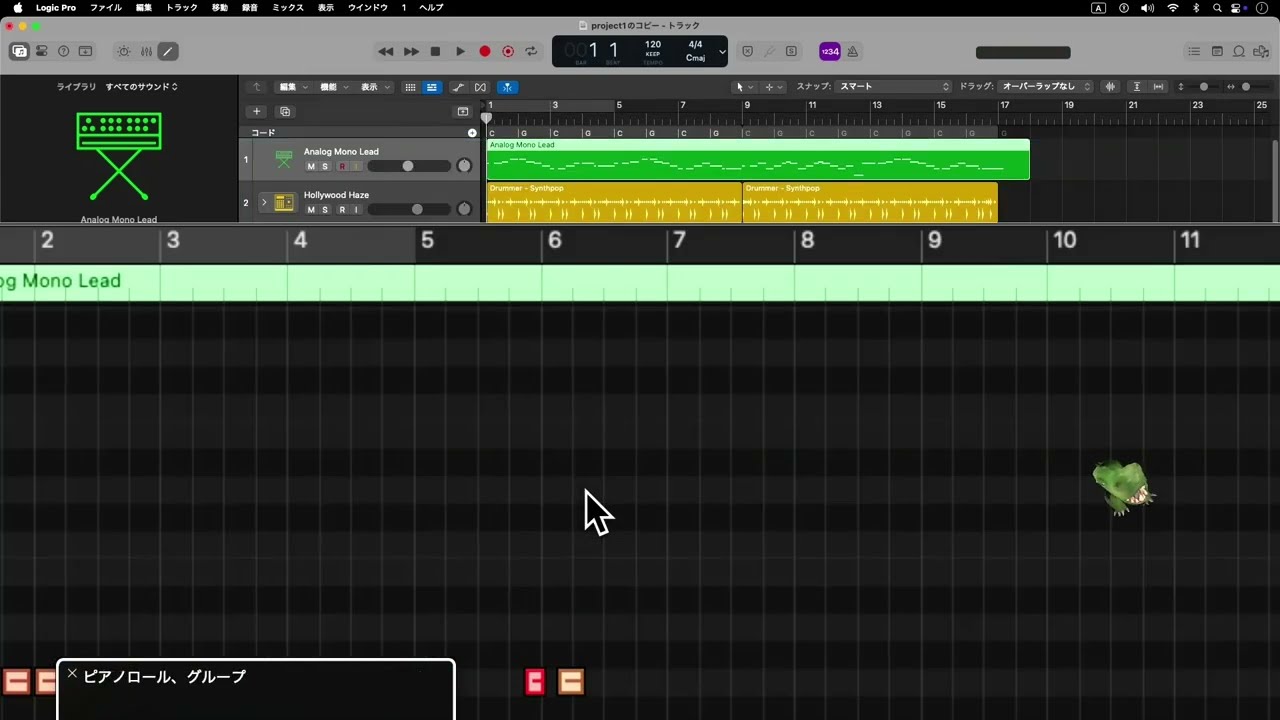Duplicate the track
The image size is (1280, 720).
coord(285,112)
